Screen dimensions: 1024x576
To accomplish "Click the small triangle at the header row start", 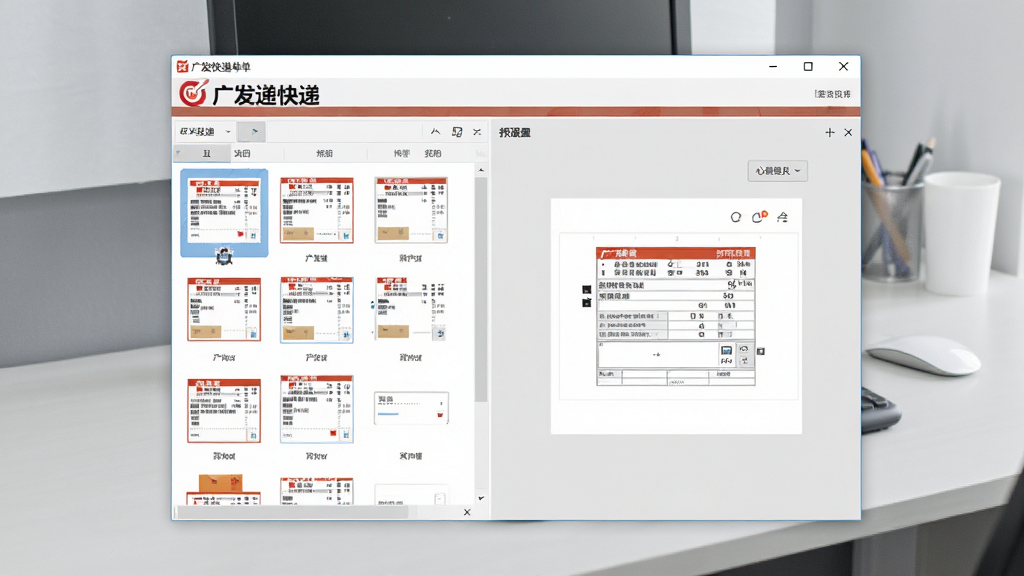I will [x=178, y=153].
